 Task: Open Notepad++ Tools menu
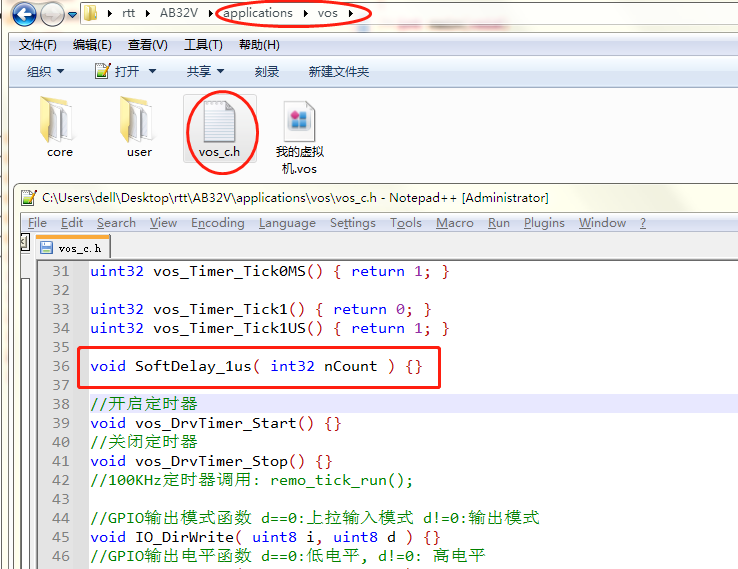406,223
